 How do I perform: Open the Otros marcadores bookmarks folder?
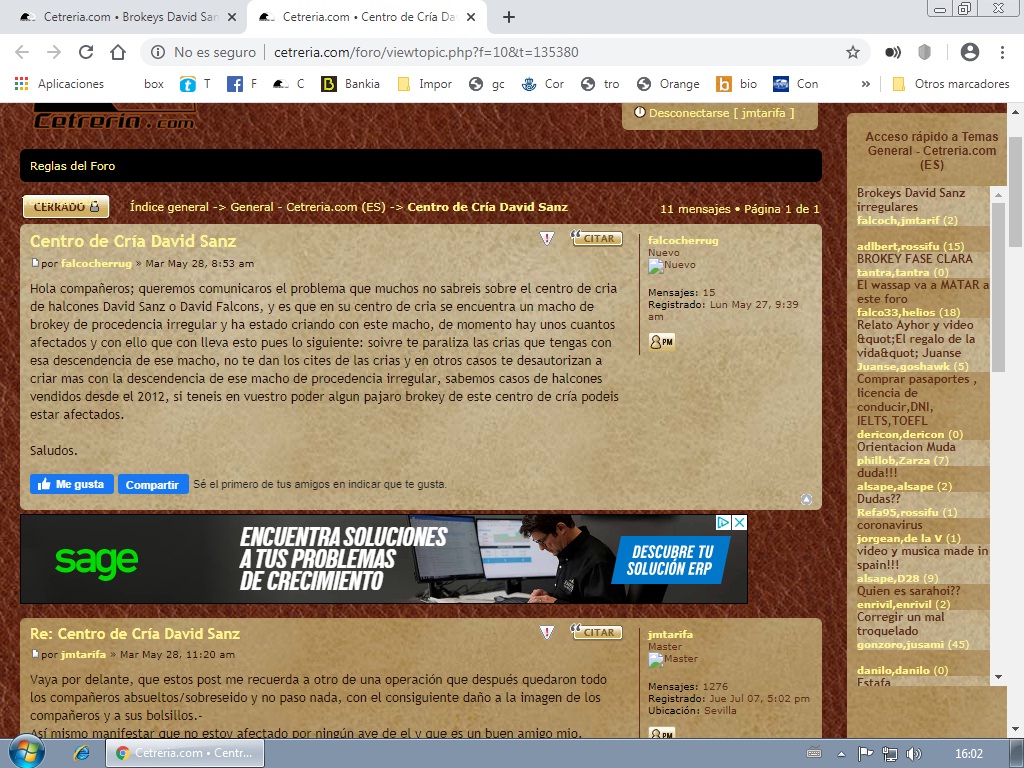[950, 84]
